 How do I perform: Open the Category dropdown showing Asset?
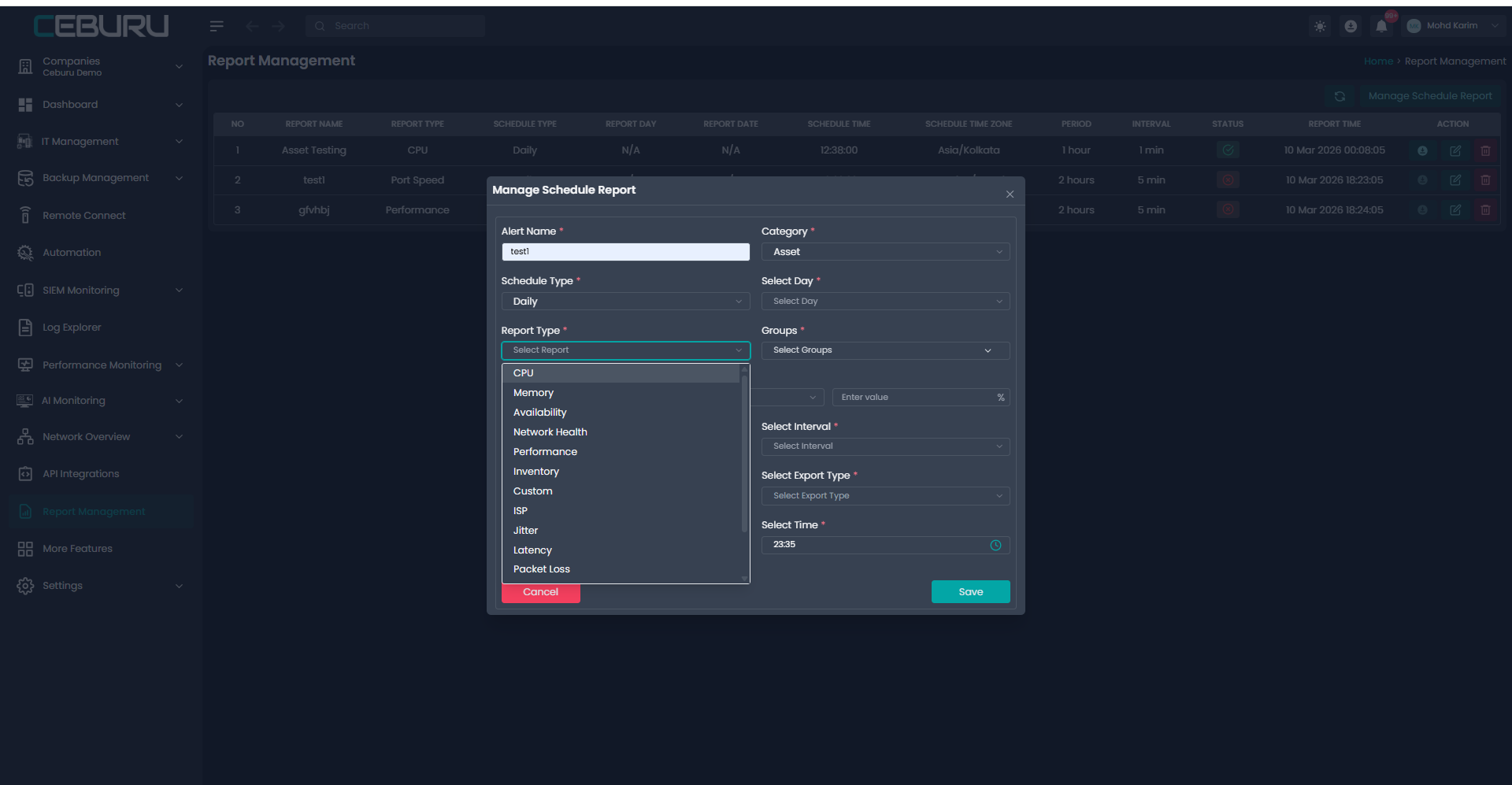coord(885,252)
